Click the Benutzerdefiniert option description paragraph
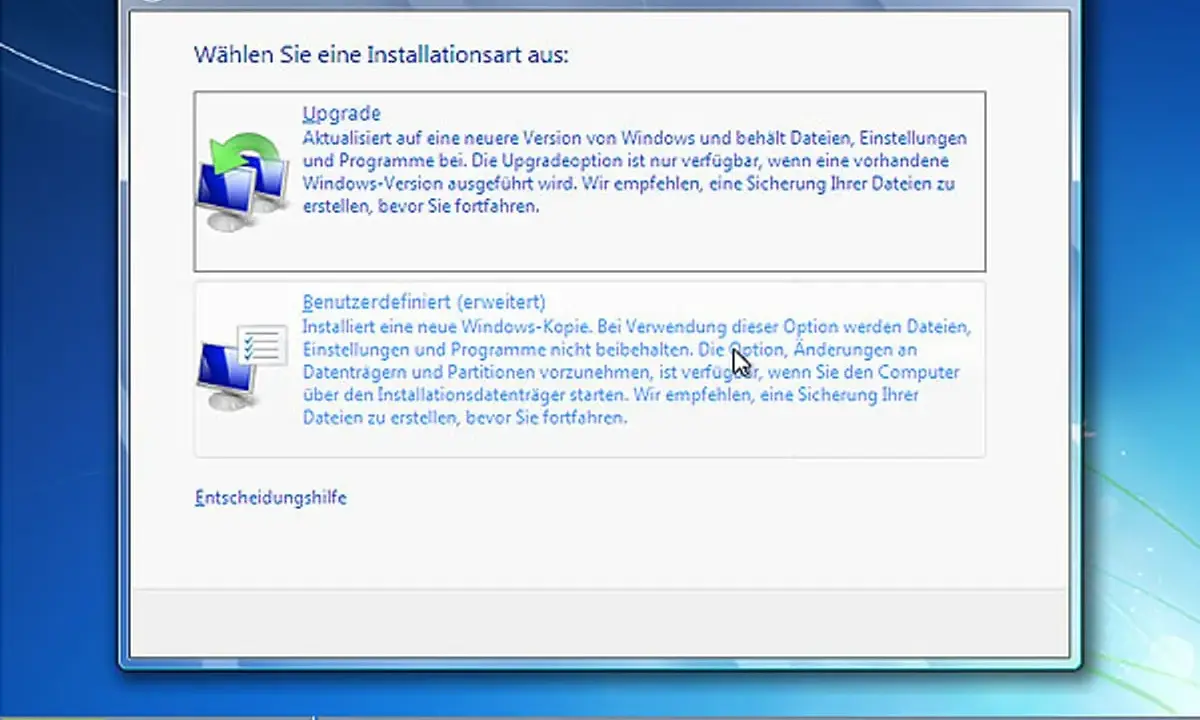This screenshot has height=720, width=1200. [x=636, y=372]
